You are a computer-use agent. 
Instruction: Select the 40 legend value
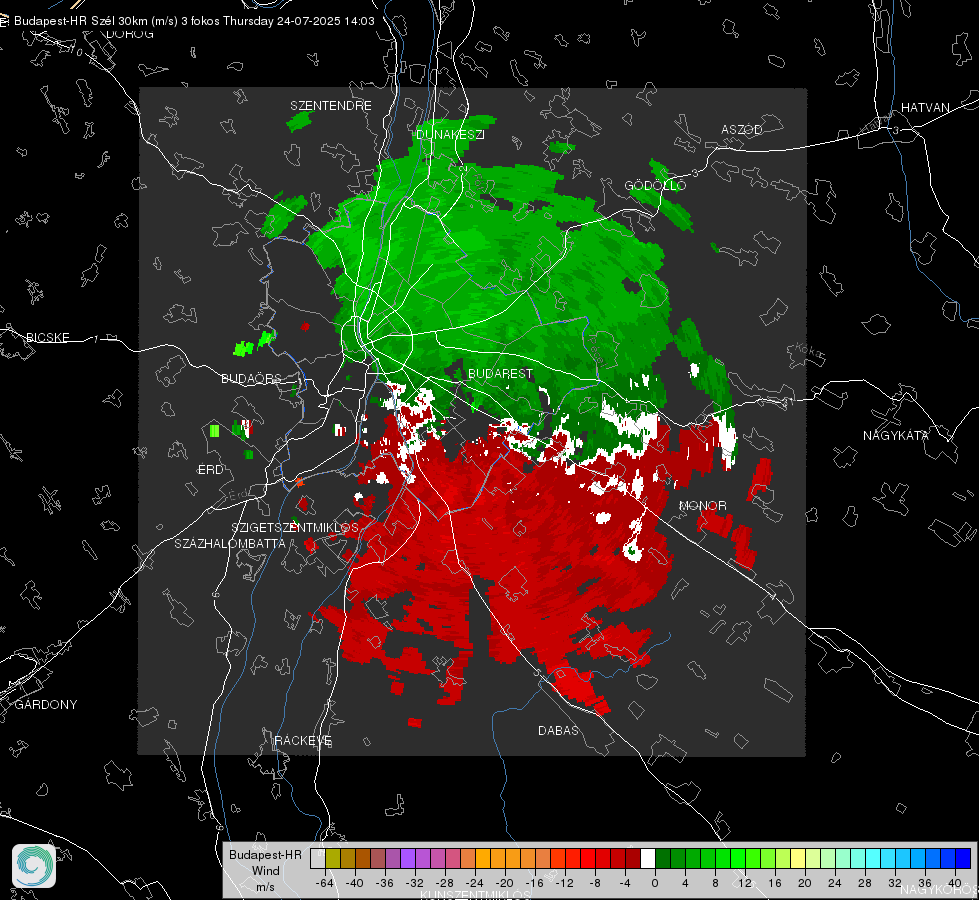955,883
